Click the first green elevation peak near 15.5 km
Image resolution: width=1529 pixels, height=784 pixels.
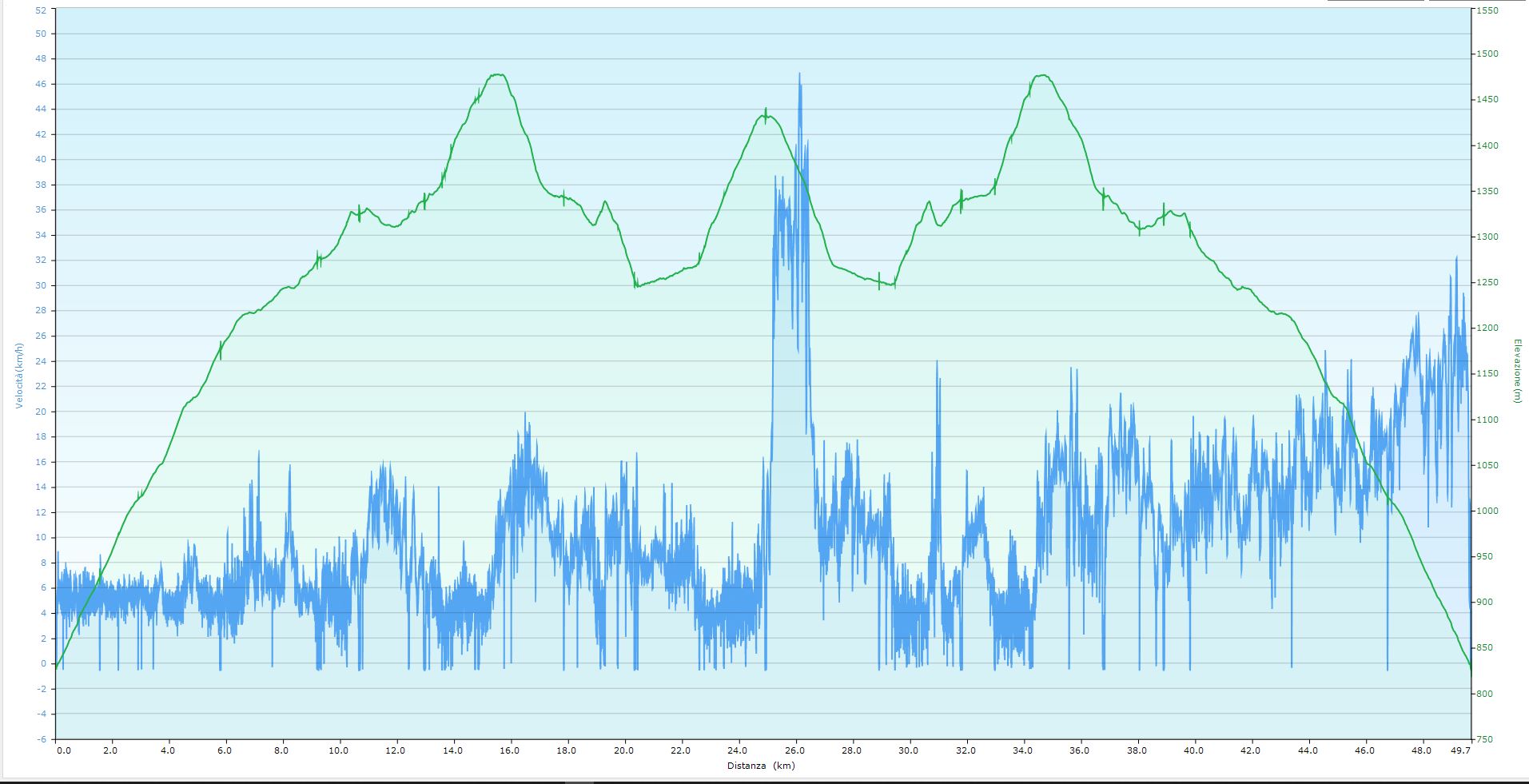(x=498, y=74)
